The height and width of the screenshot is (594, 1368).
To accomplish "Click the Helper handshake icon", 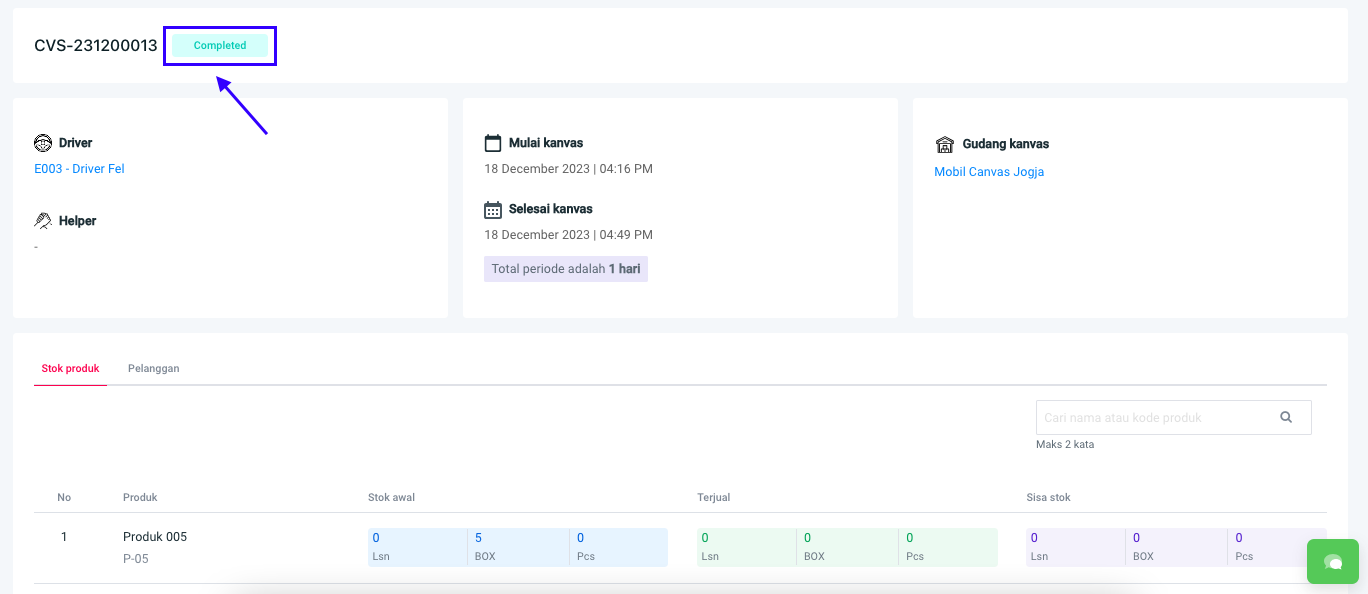I will point(43,221).
